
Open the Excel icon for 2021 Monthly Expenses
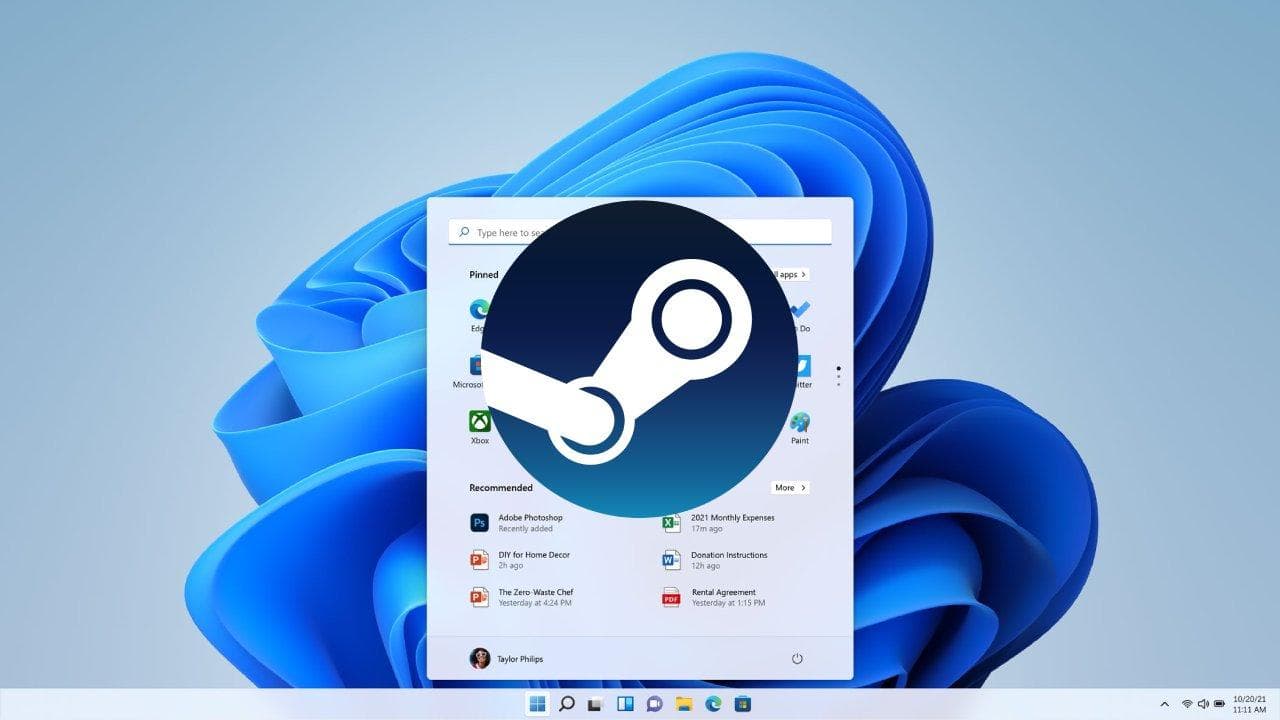point(671,523)
